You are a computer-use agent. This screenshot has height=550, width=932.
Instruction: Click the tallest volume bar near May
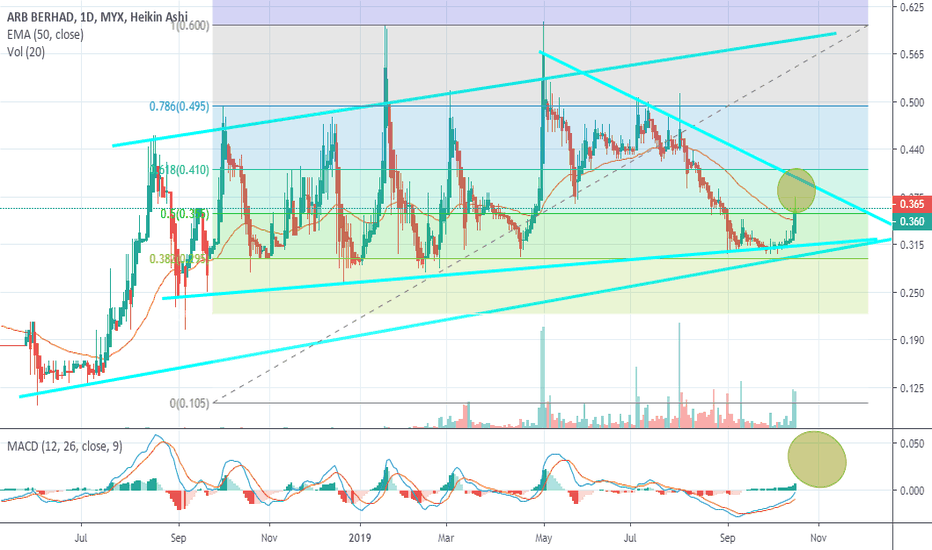point(542,376)
